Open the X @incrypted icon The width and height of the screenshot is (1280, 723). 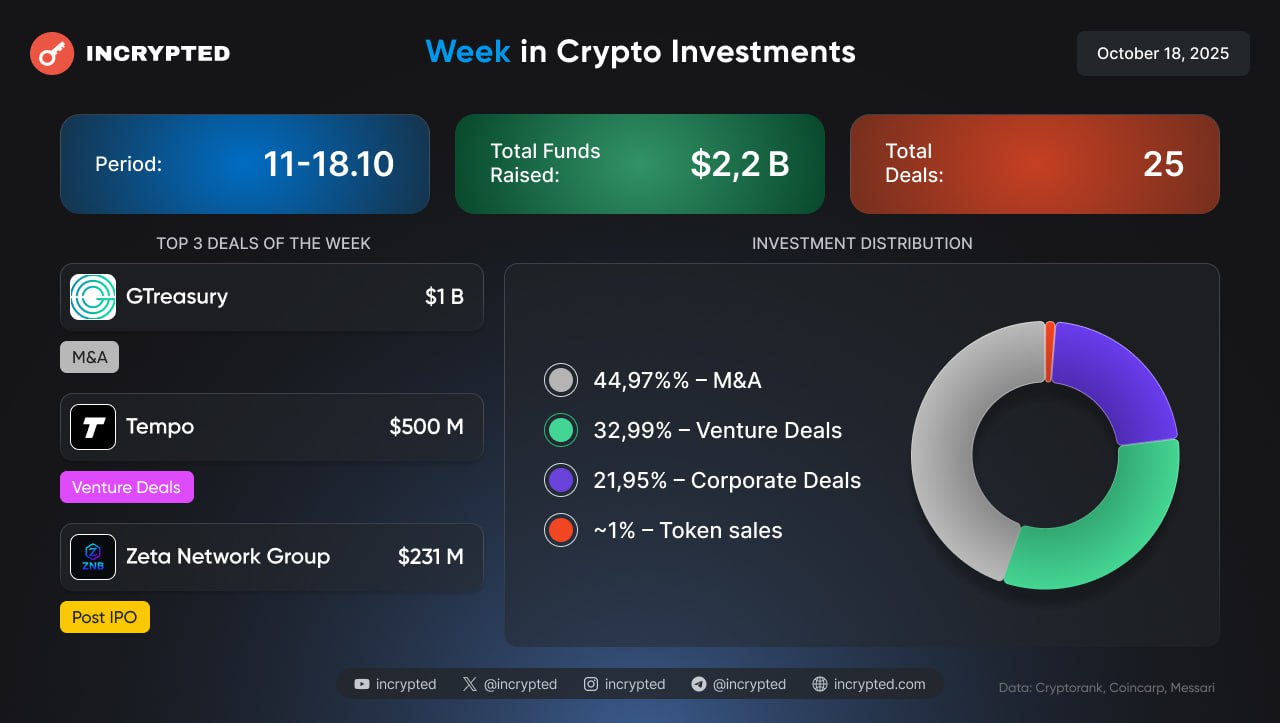(x=470, y=684)
